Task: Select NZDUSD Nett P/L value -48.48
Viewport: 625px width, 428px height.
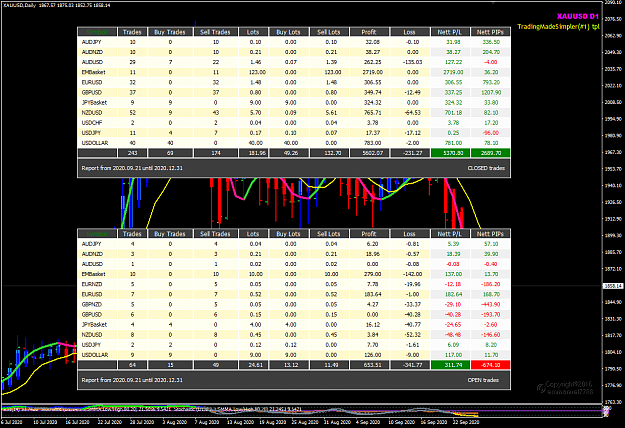Action: click(x=453, y=335)
